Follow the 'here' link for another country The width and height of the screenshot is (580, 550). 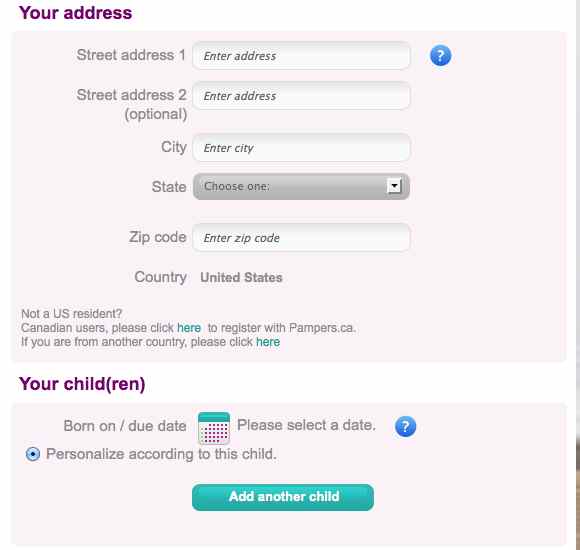pos(268,342)
